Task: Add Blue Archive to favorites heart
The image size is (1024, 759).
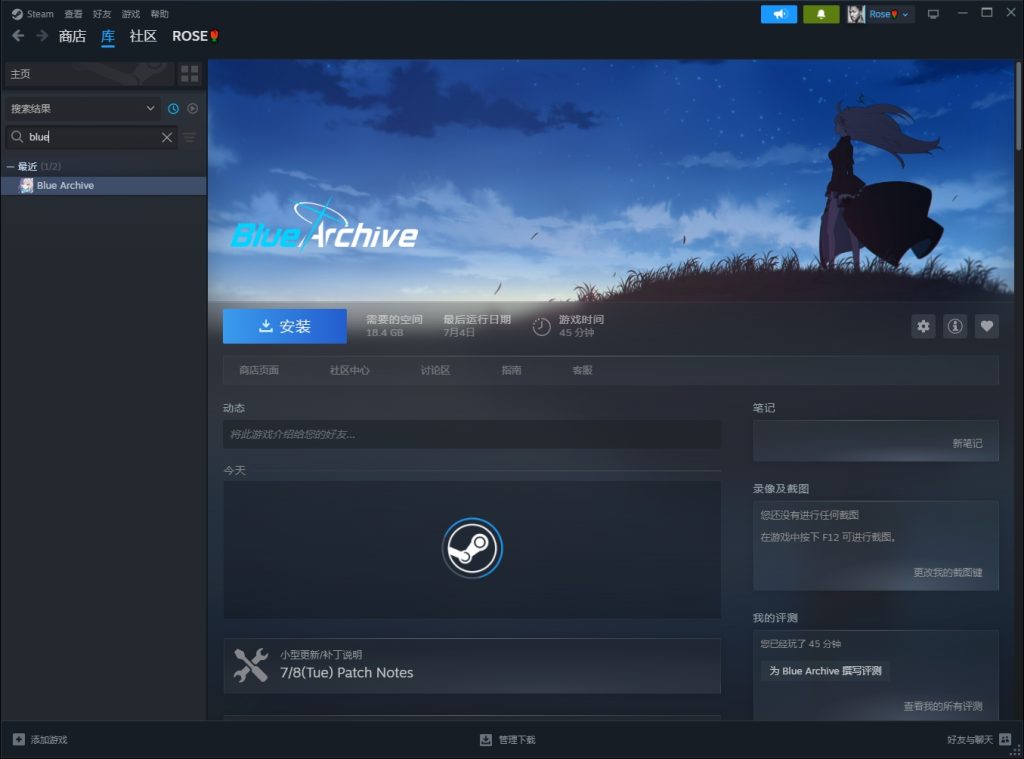Action: click(x=987, y=326)
